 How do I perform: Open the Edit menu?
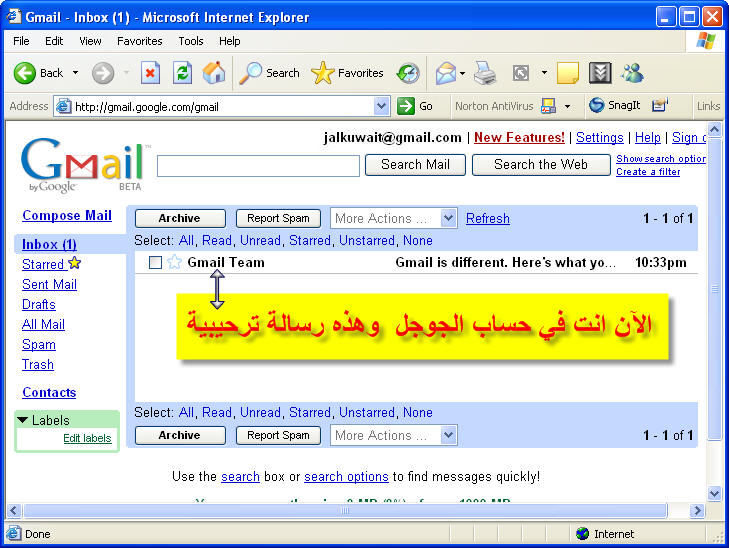[54, 41]
